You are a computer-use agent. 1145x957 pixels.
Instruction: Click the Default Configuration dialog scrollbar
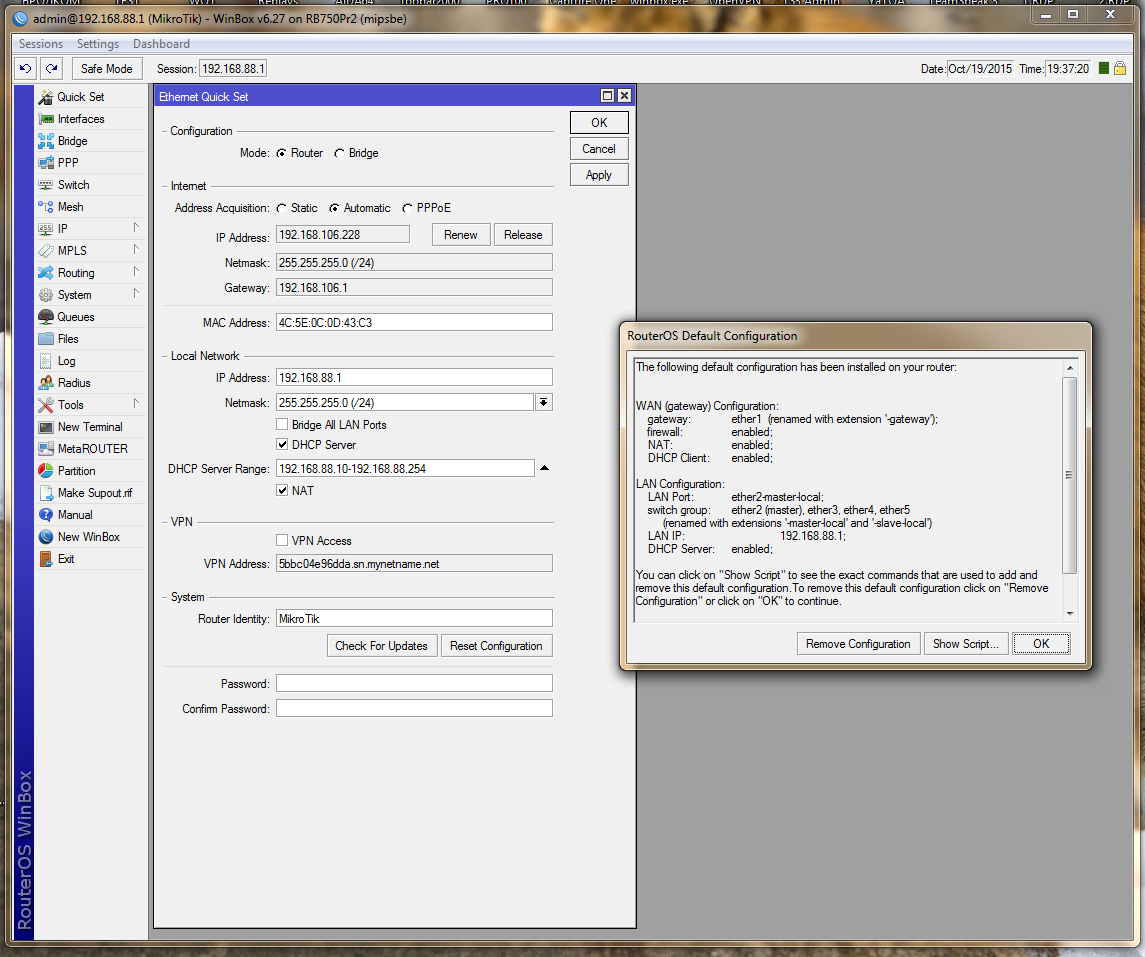tap(1069, 475)
